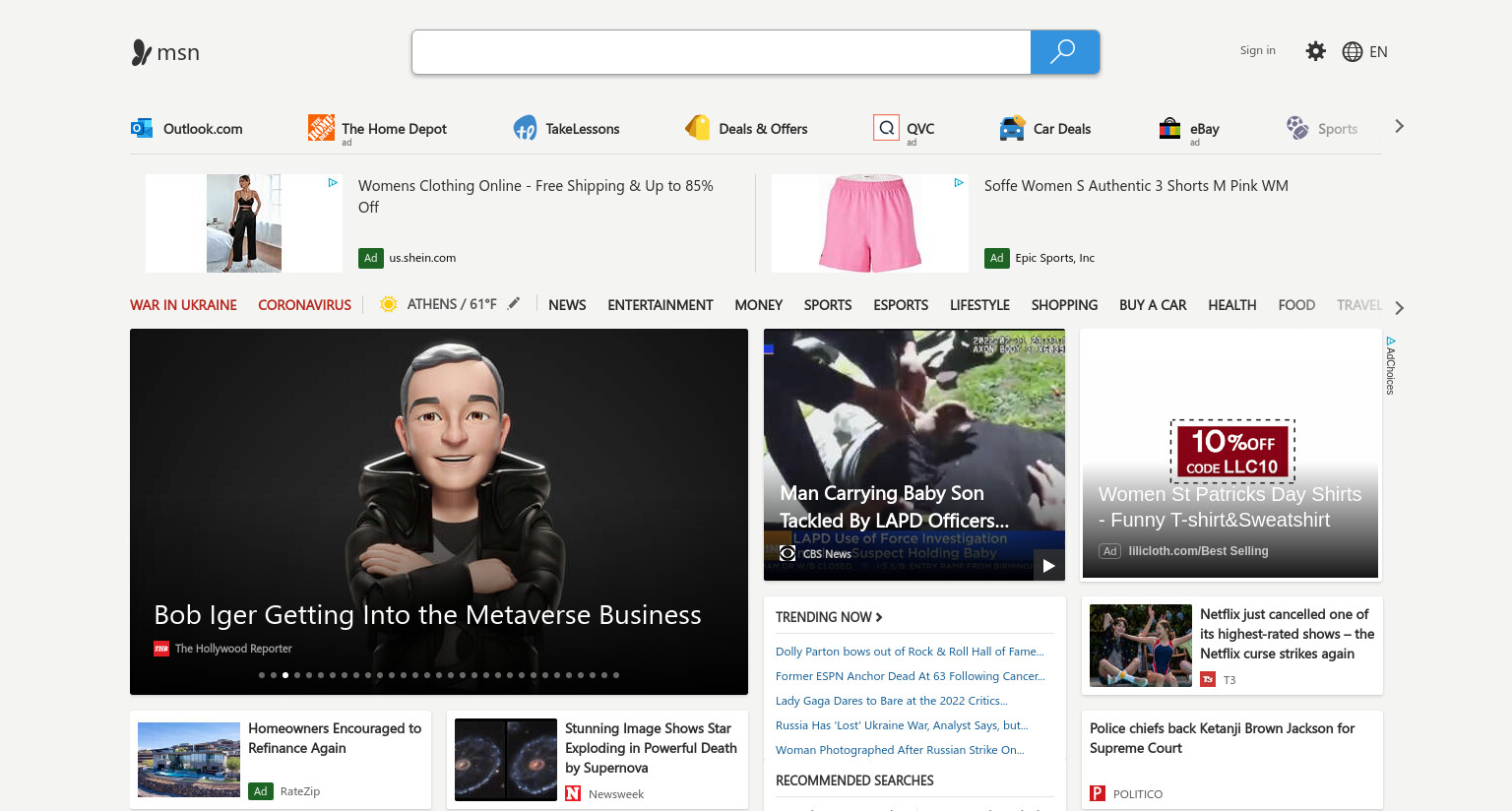
Task: Click RECOMMENDED SEARCHES heading
Action: click(x=854, y=780)
